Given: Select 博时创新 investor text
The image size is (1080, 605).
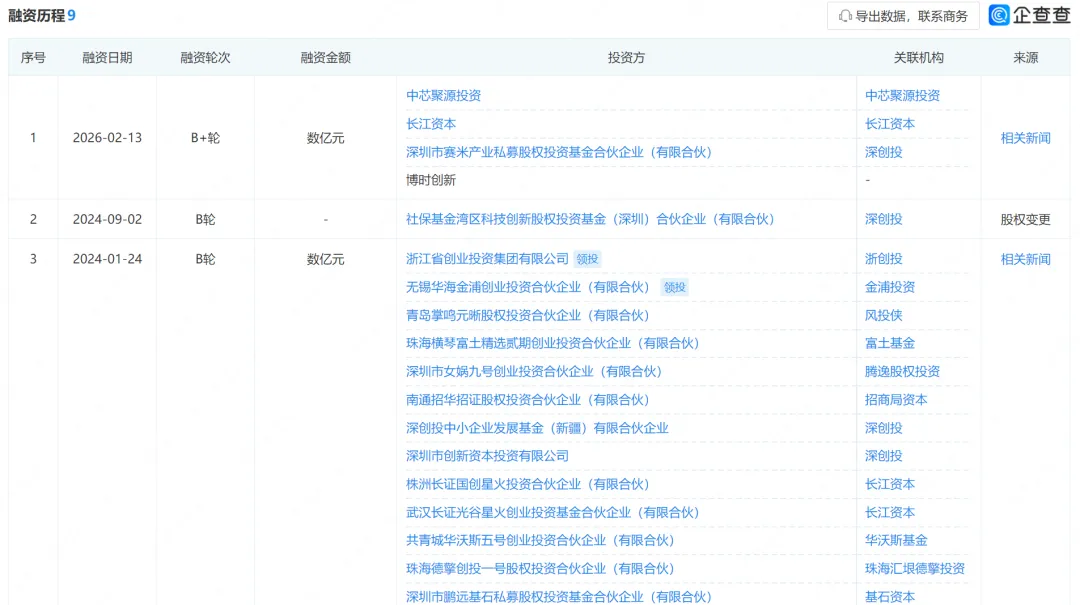Looking at the screenshot, I should pos(430,180).
